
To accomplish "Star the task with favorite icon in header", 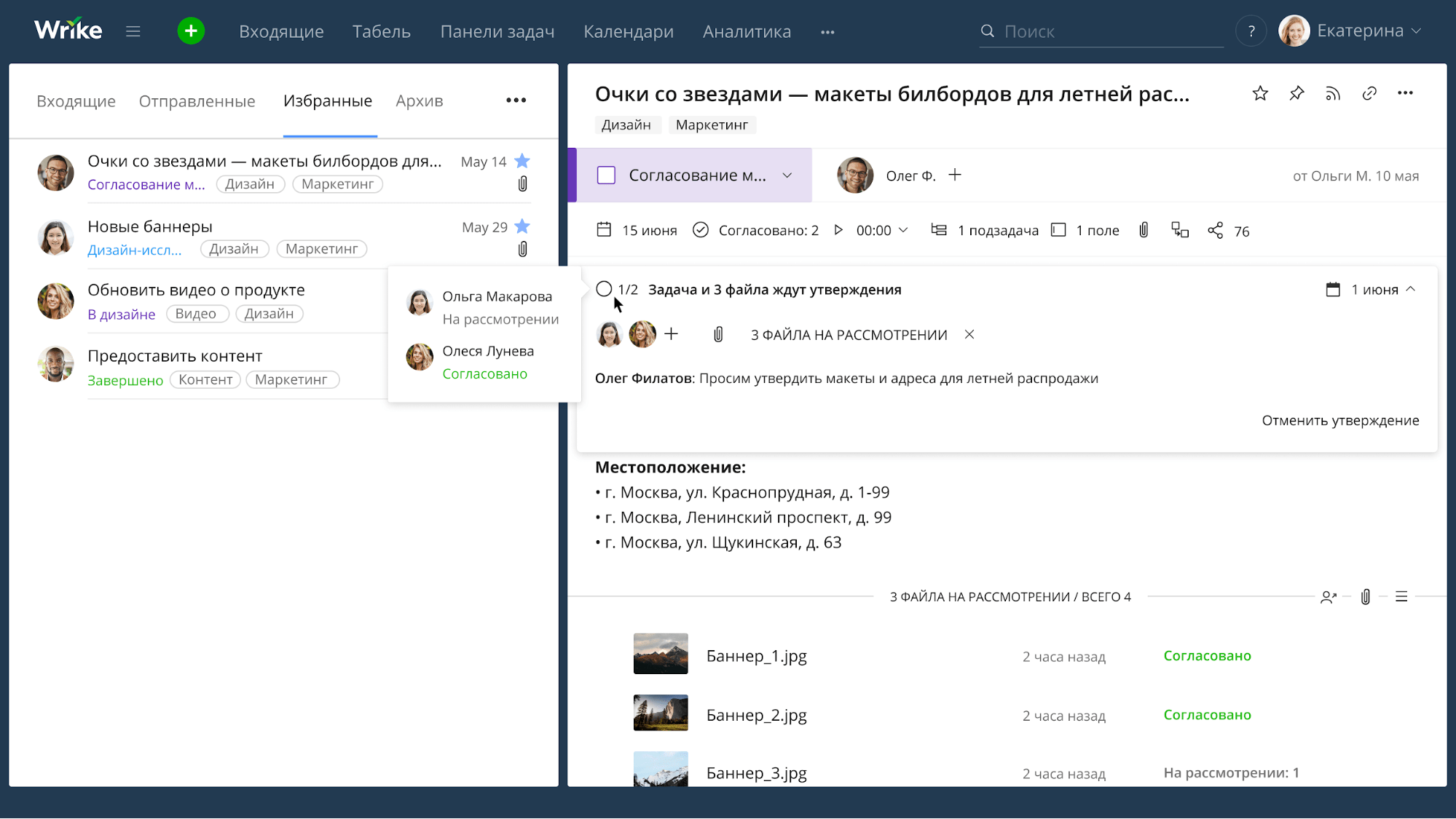I will tap(1260, 93).
